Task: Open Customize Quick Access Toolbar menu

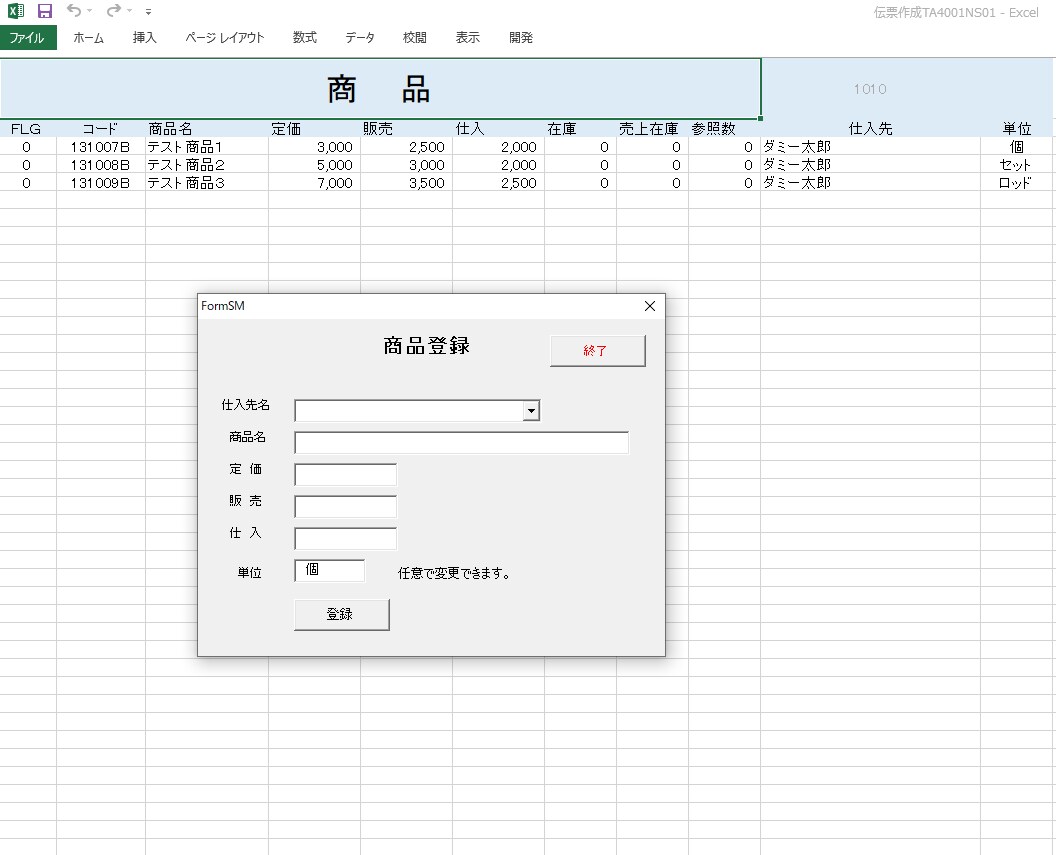Action: click(x=148, y=11)
